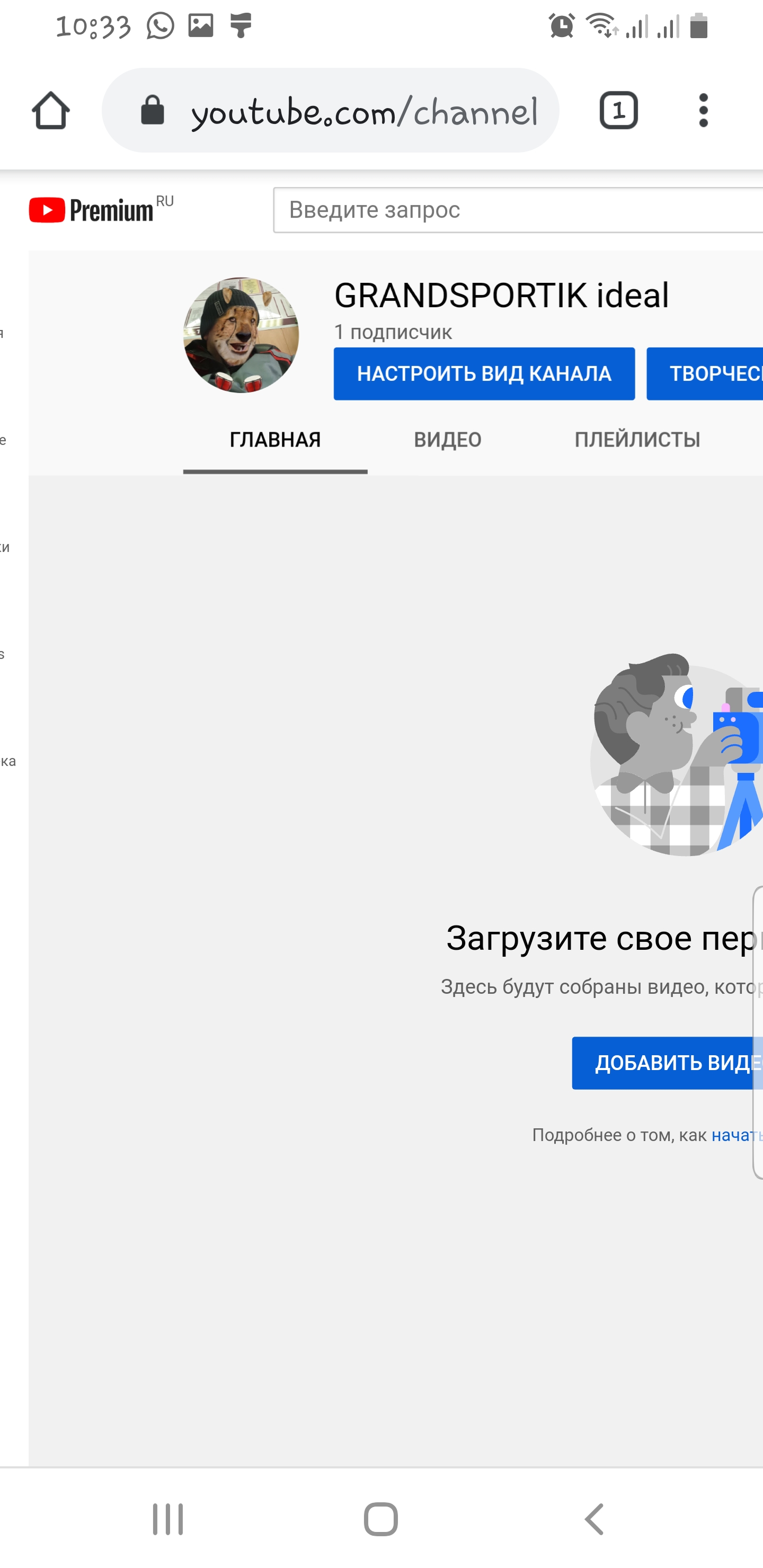The image size is (763, 1568).
Task: Open the GRANDSPORTIK ideal channel avatar
Action: click(241, 335)
